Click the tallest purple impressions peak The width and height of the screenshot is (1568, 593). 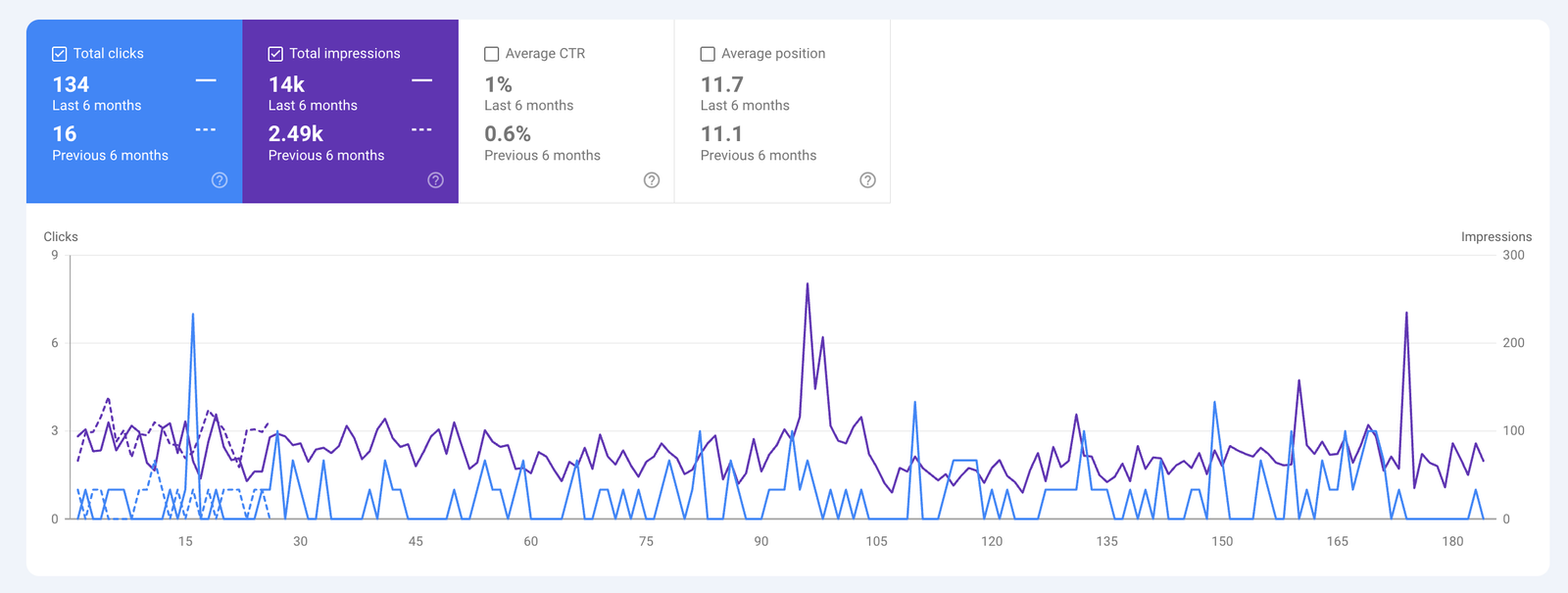pyautogui.click(x=808, y=284)
